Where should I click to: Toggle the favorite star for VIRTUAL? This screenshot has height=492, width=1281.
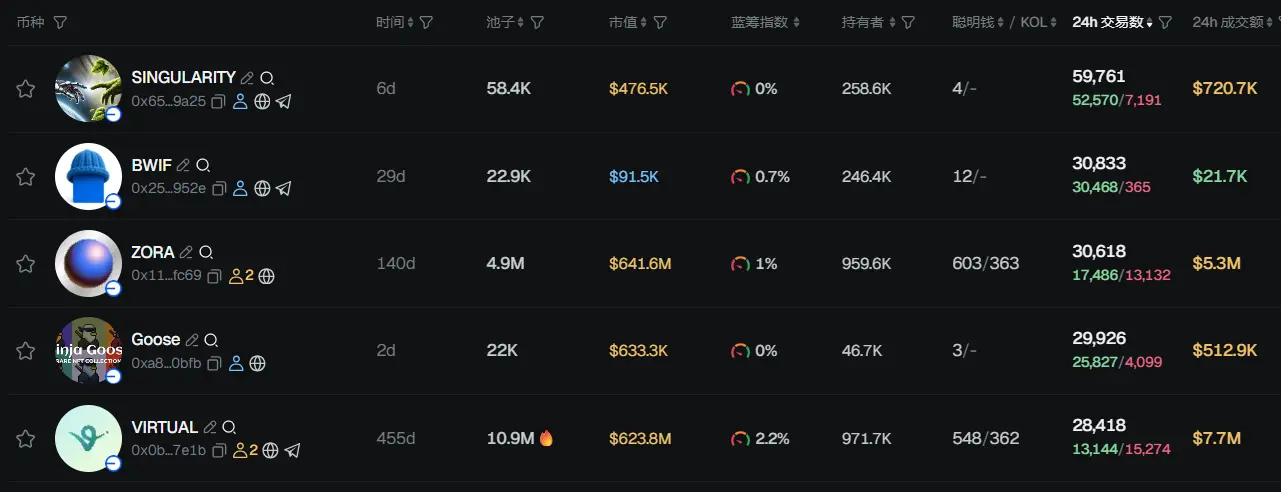pos(26,439)
